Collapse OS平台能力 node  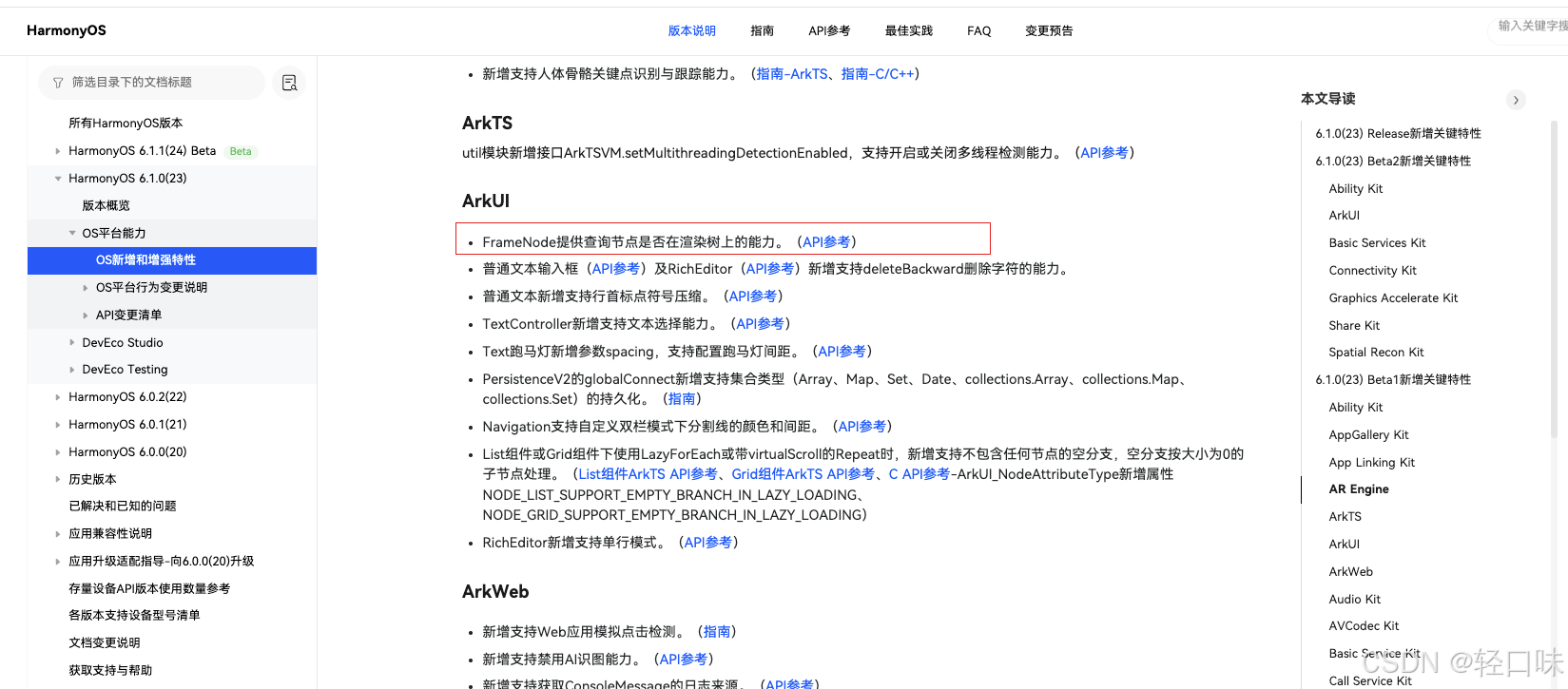click(x=71, y=233)
